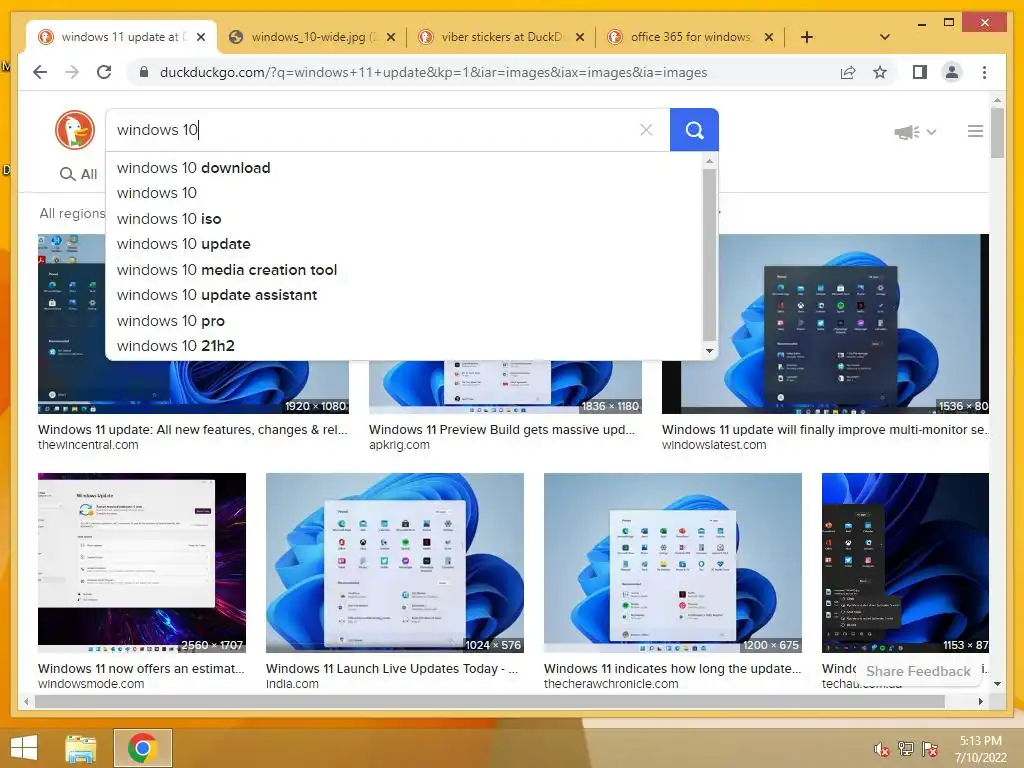The height and width of the screenshot is (768, 1024).
Task: Open the windowsmode.com source link
Action: [x=91, y=684]
